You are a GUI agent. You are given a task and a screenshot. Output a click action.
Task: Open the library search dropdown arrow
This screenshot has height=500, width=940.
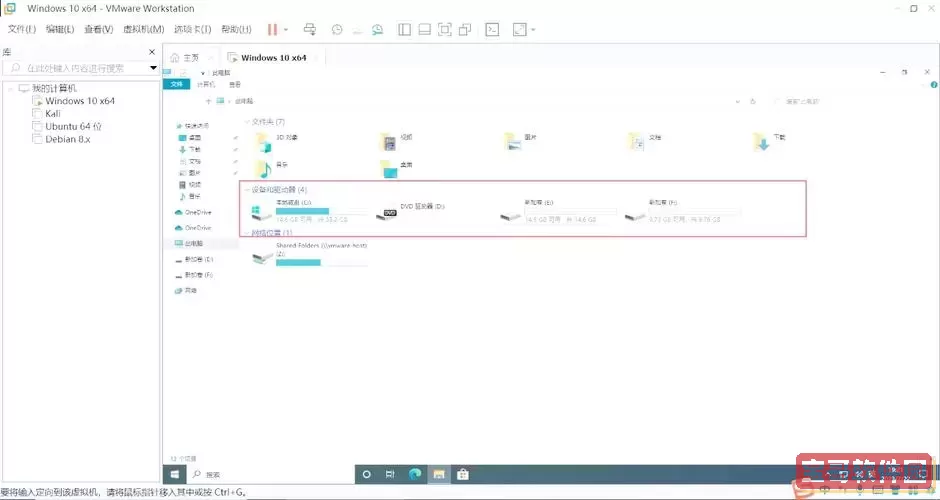[153, 68]
